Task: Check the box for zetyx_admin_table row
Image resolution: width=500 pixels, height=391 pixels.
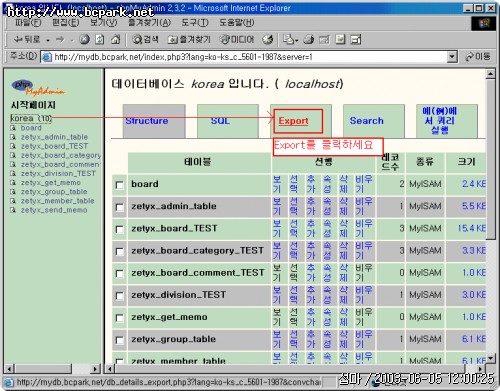Action: coord(119,207)
